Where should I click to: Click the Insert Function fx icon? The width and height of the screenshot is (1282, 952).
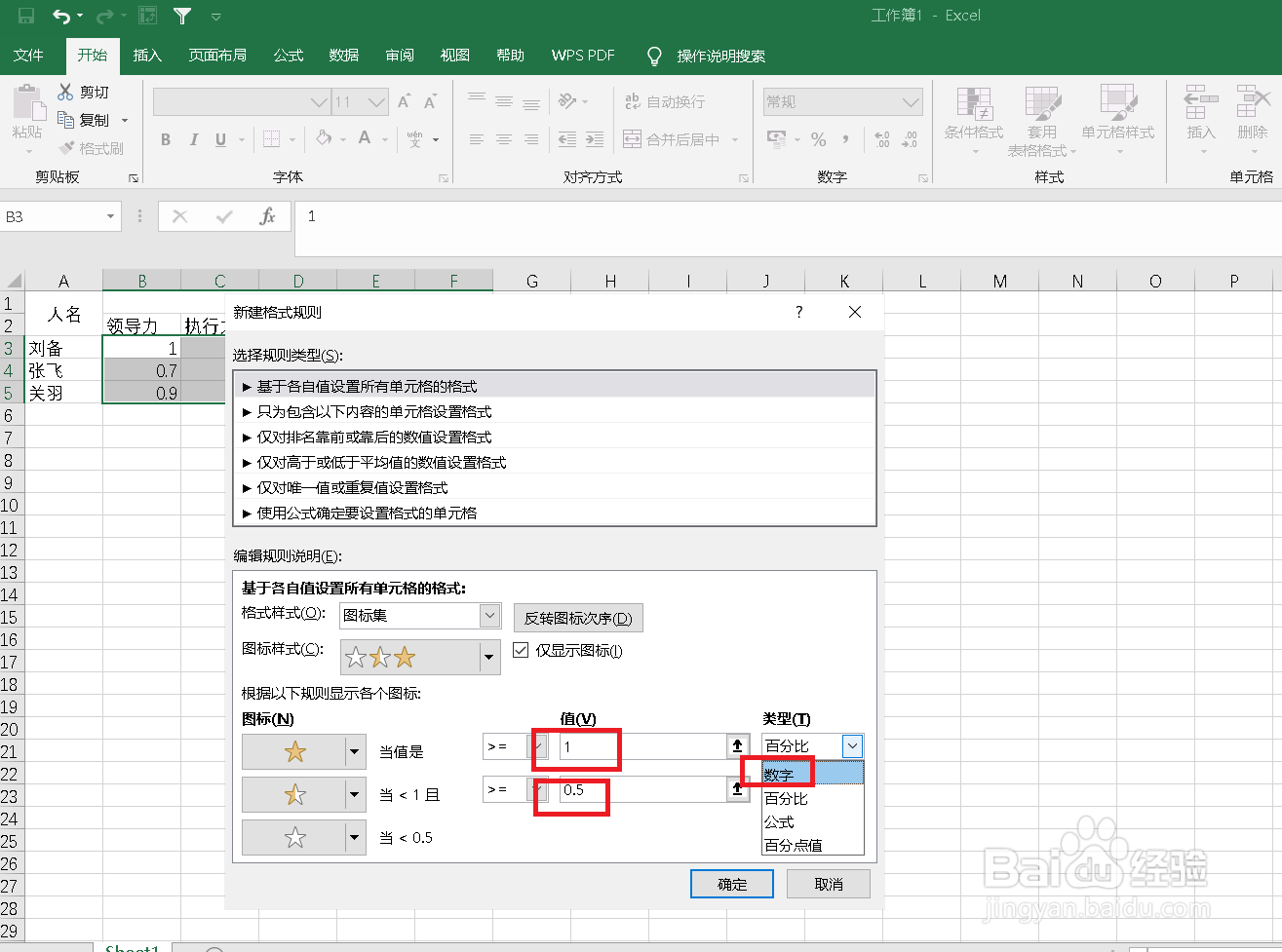(x=268, y=216)
